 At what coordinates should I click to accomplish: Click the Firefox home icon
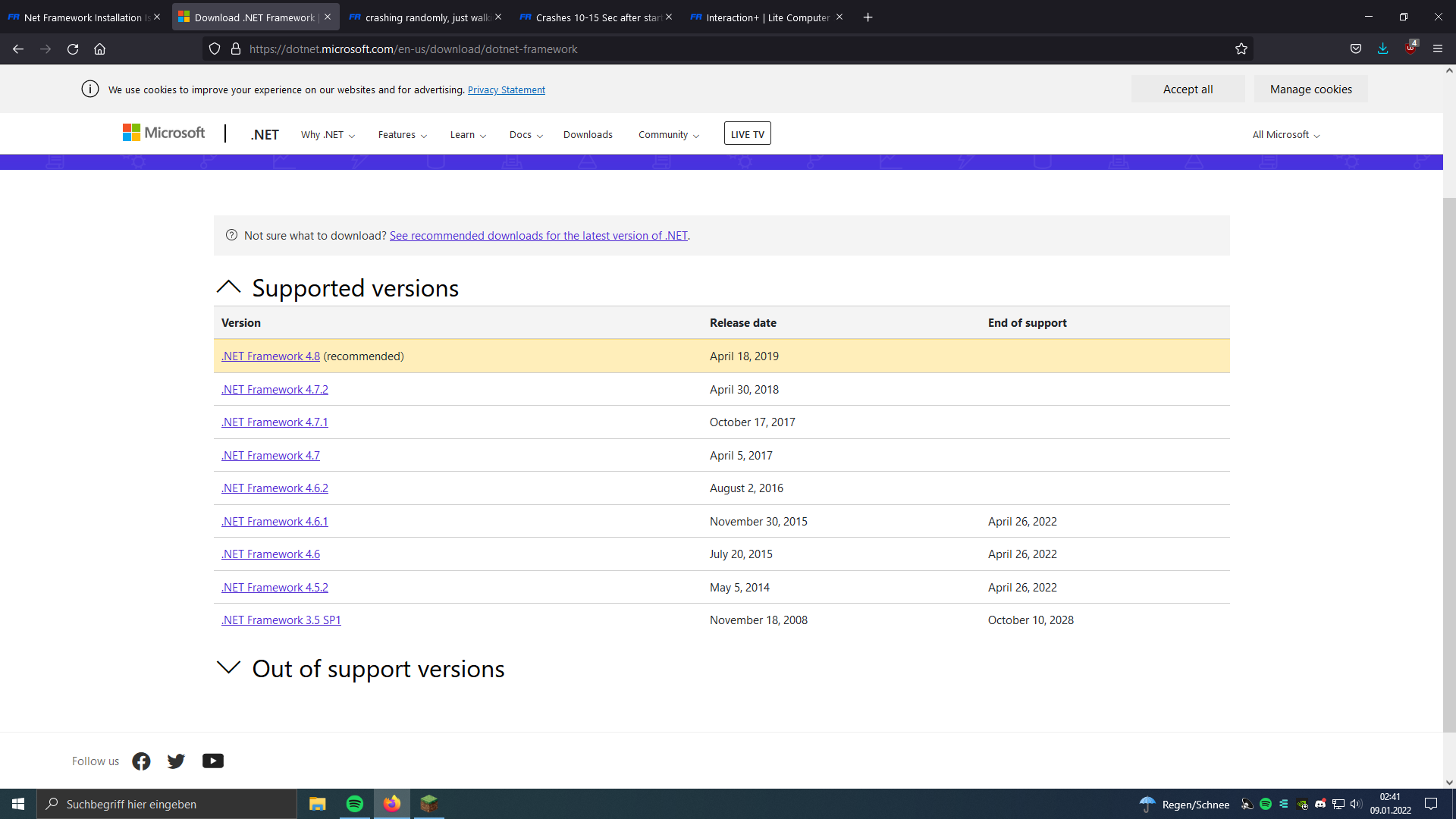point(99,49)
